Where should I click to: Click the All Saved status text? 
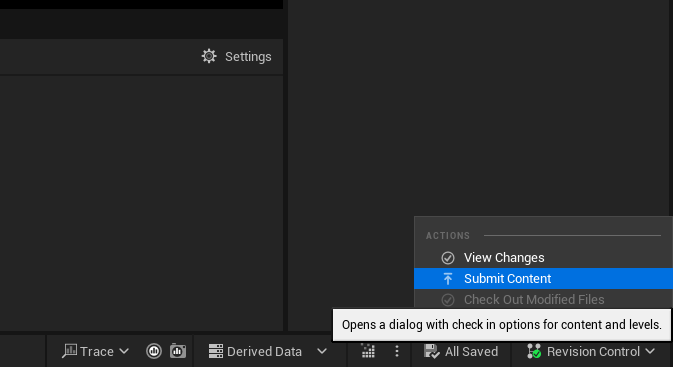(471, 352)
